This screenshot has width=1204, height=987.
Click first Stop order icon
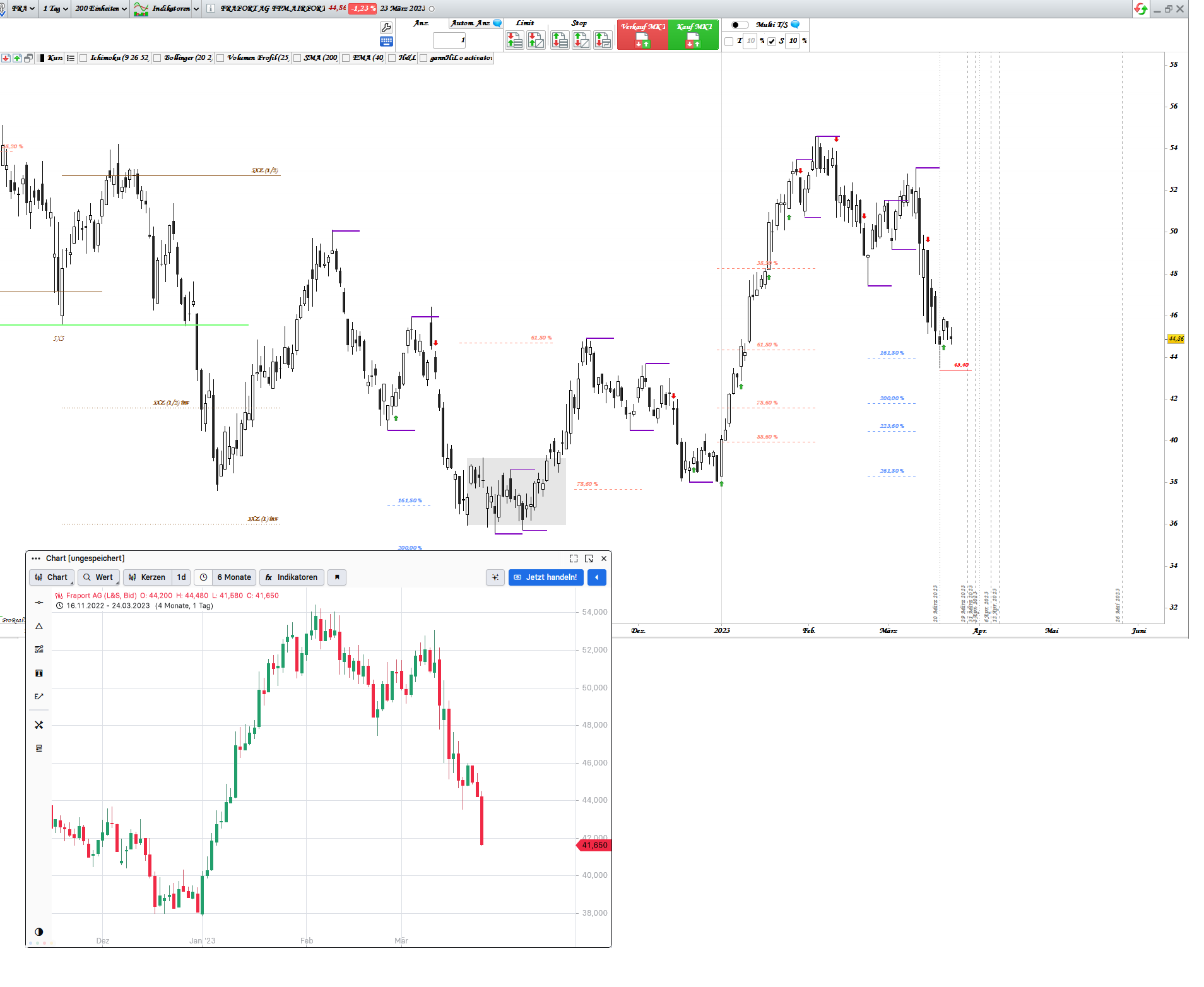click(x=560, y=40)
